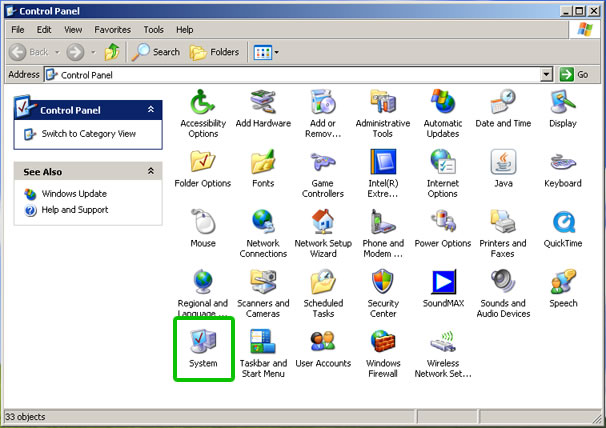Open the Views dropdown button
606x428 pixels.
(x=266, y=52)
